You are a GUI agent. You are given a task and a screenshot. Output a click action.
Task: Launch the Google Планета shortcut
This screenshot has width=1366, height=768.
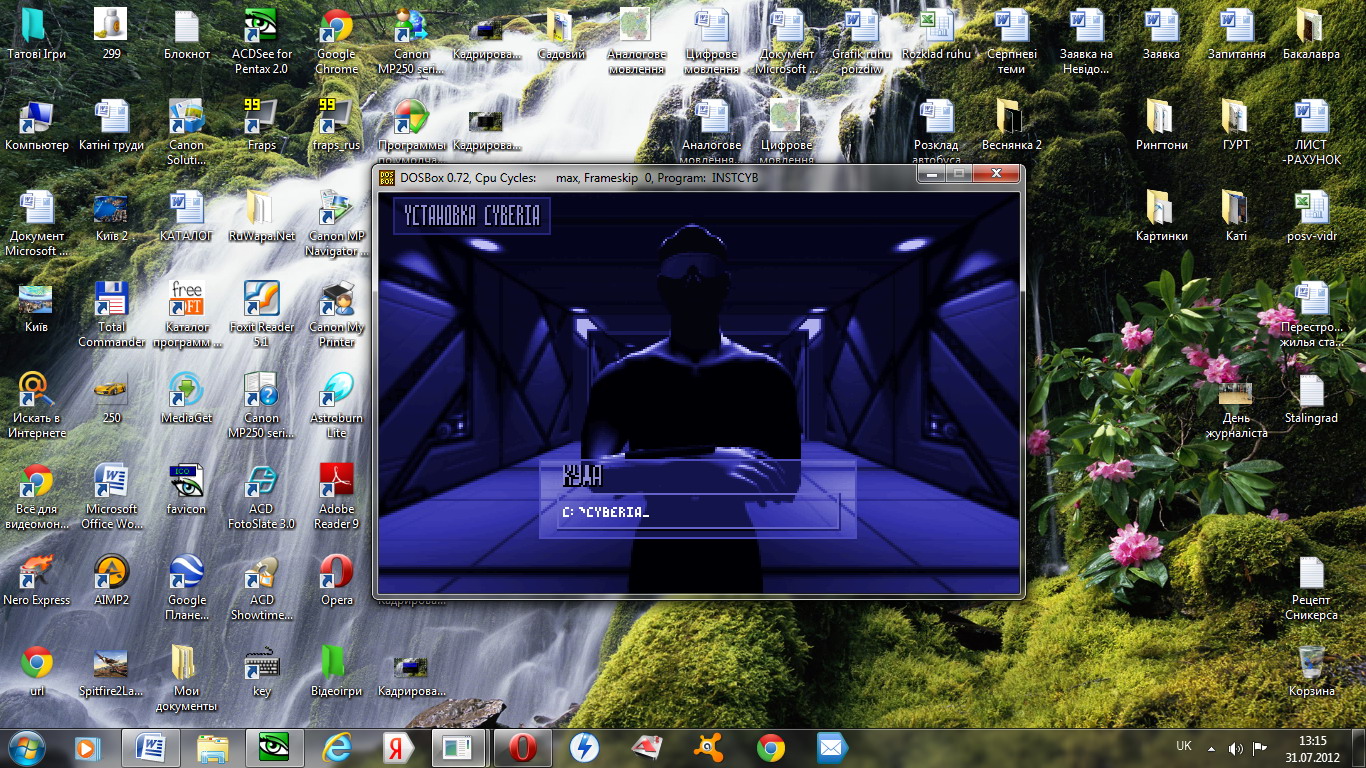pos(187,587)
